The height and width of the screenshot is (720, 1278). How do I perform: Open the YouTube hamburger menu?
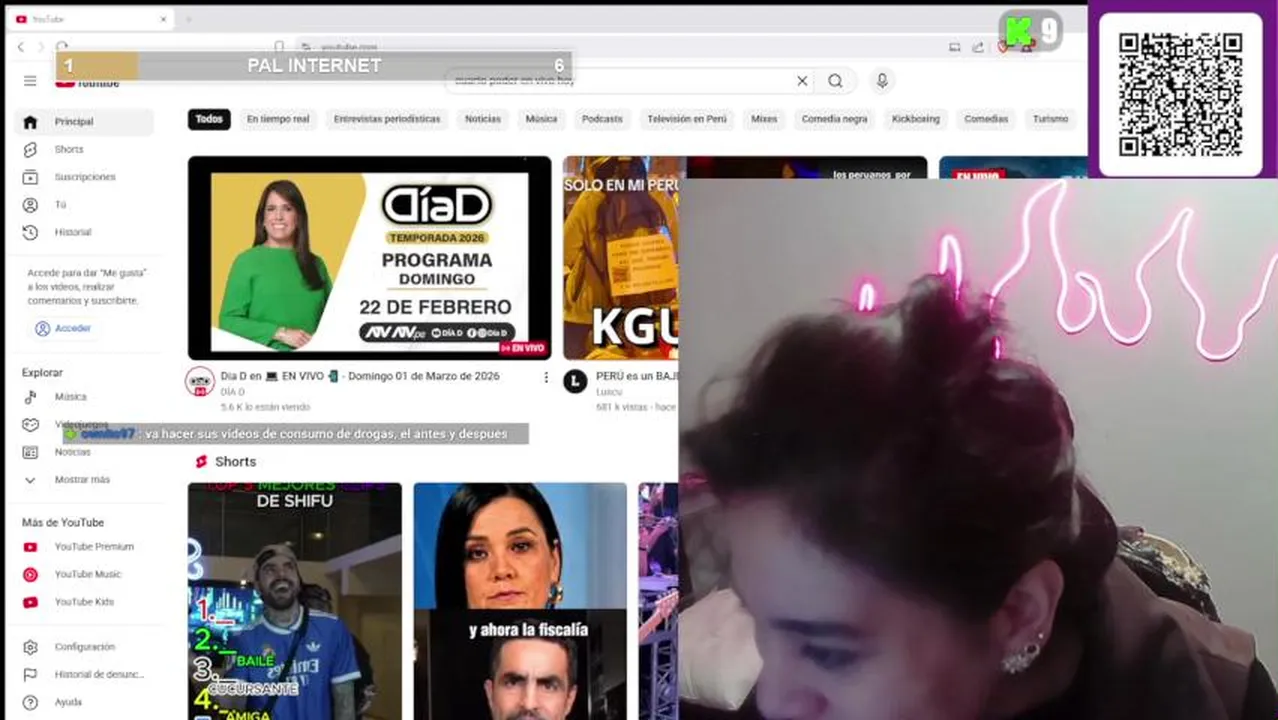pyautogui.click(x=30, y=81)
